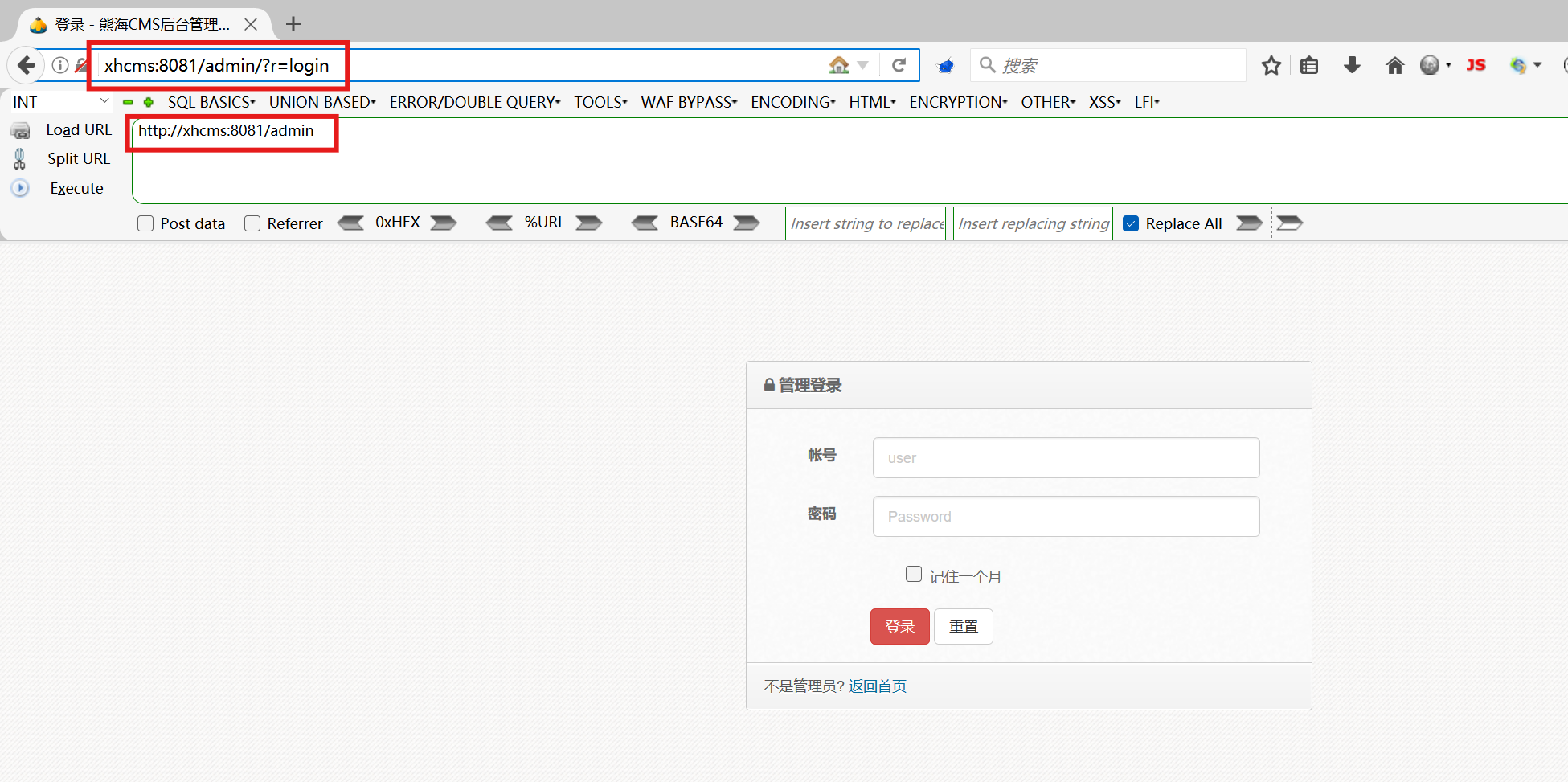Viewport: 1568px width, 782px height.
Task: Click the 0xHEX encode right arrow
Action: [444, 223]
